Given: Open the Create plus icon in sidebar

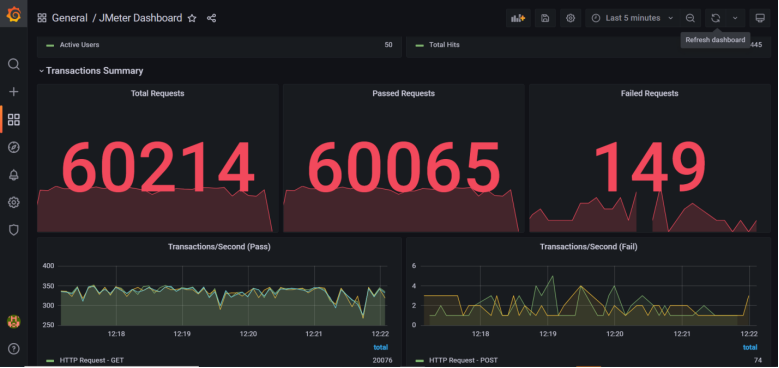Looking at the screenshot, I should pyautogui.click(x=14, y=92).
